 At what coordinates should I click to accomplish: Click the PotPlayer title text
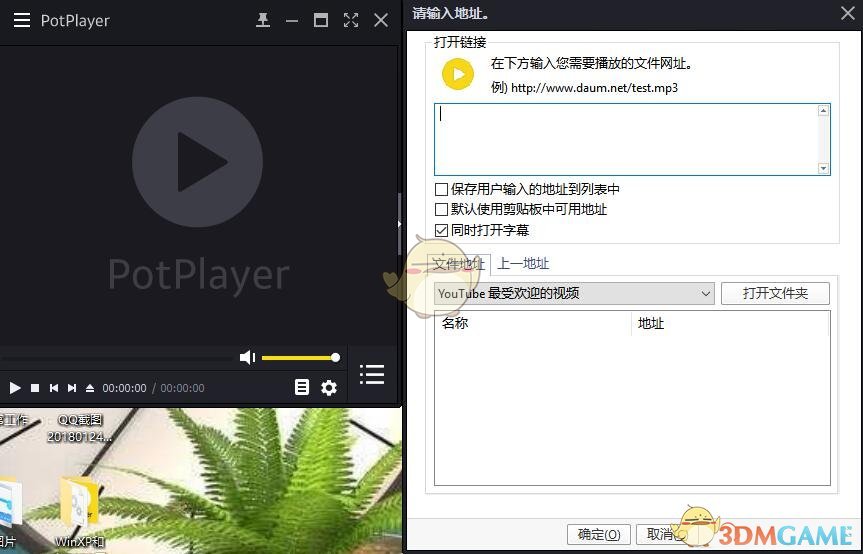click(x=75, y=21)
